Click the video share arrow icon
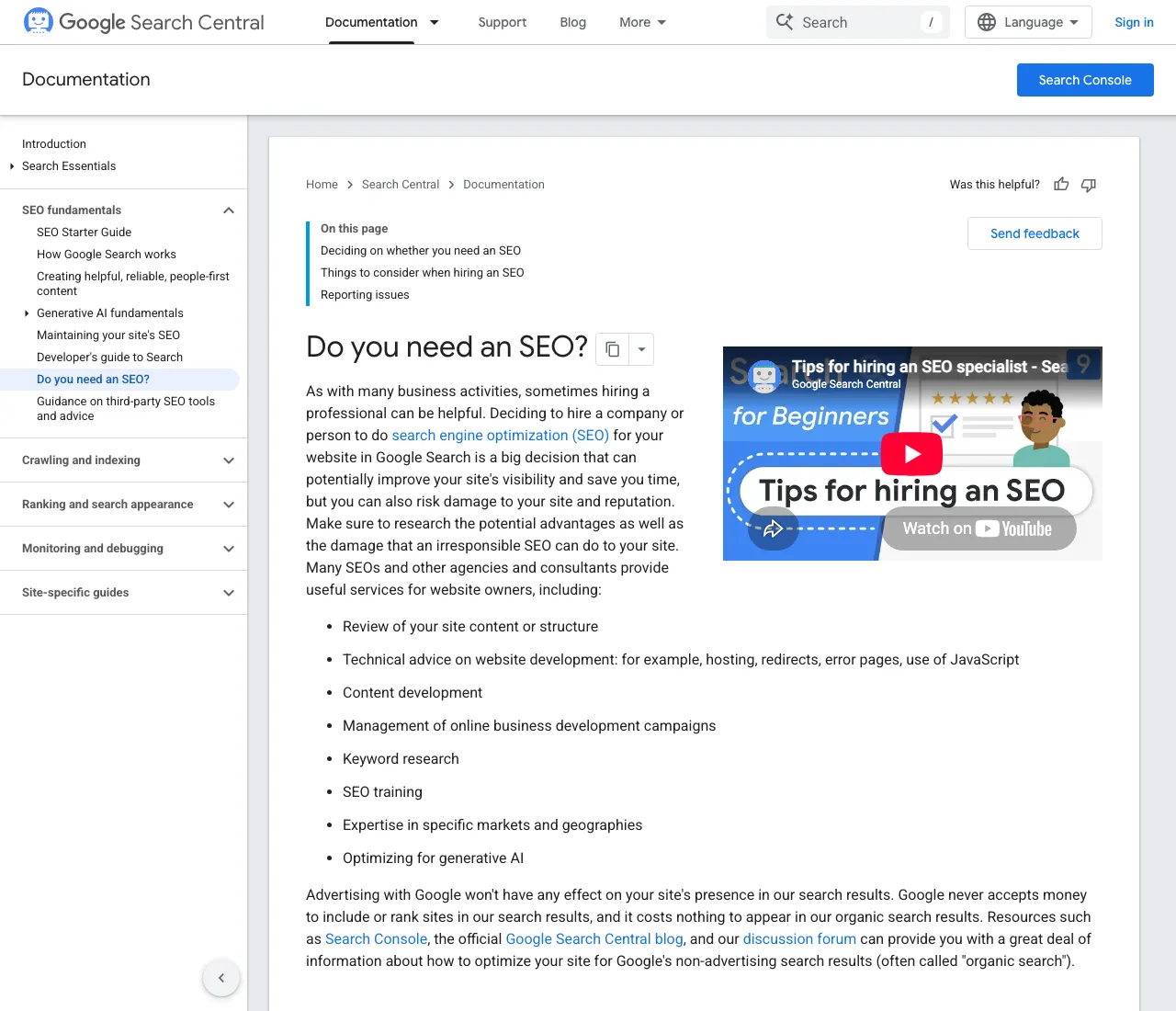The height and width of the screenshot is (1011, 1176). pyautogui.click(x=773, y=528)
